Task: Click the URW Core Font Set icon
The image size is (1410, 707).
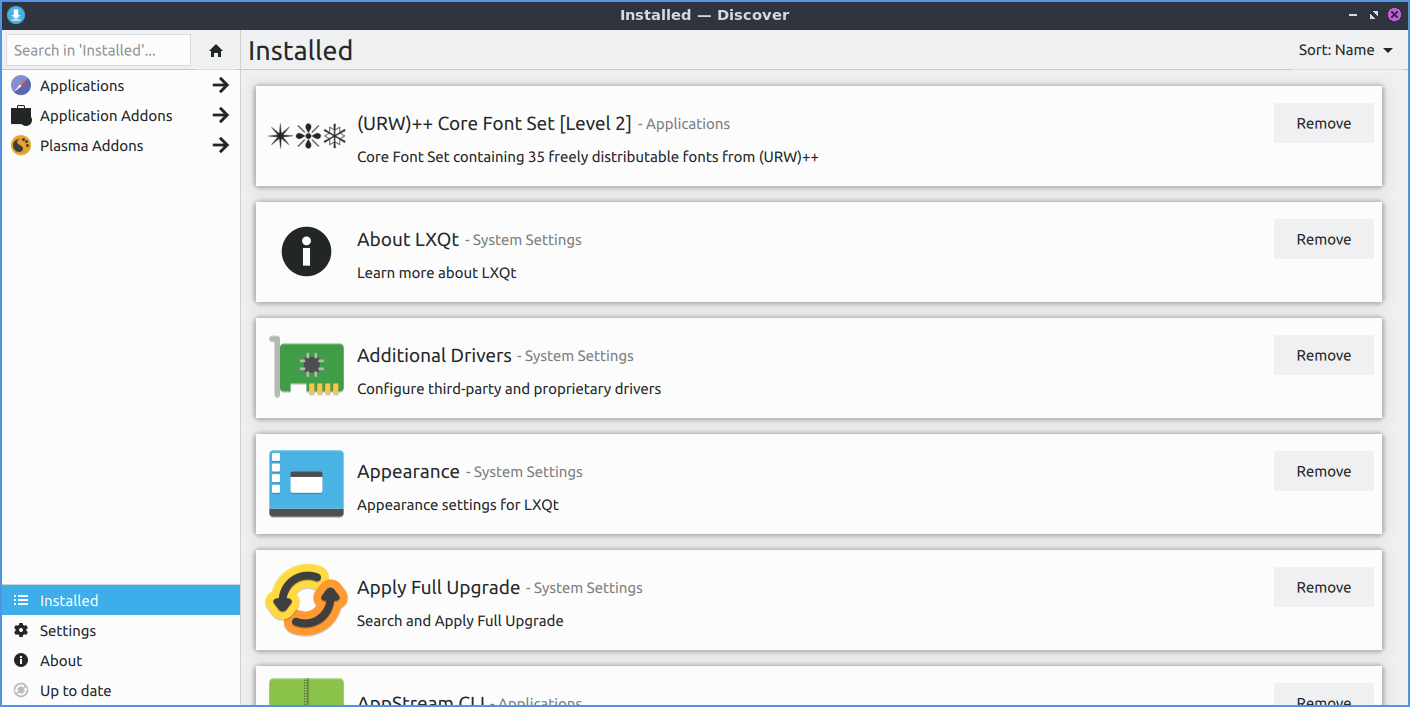Action: (306, 136)
